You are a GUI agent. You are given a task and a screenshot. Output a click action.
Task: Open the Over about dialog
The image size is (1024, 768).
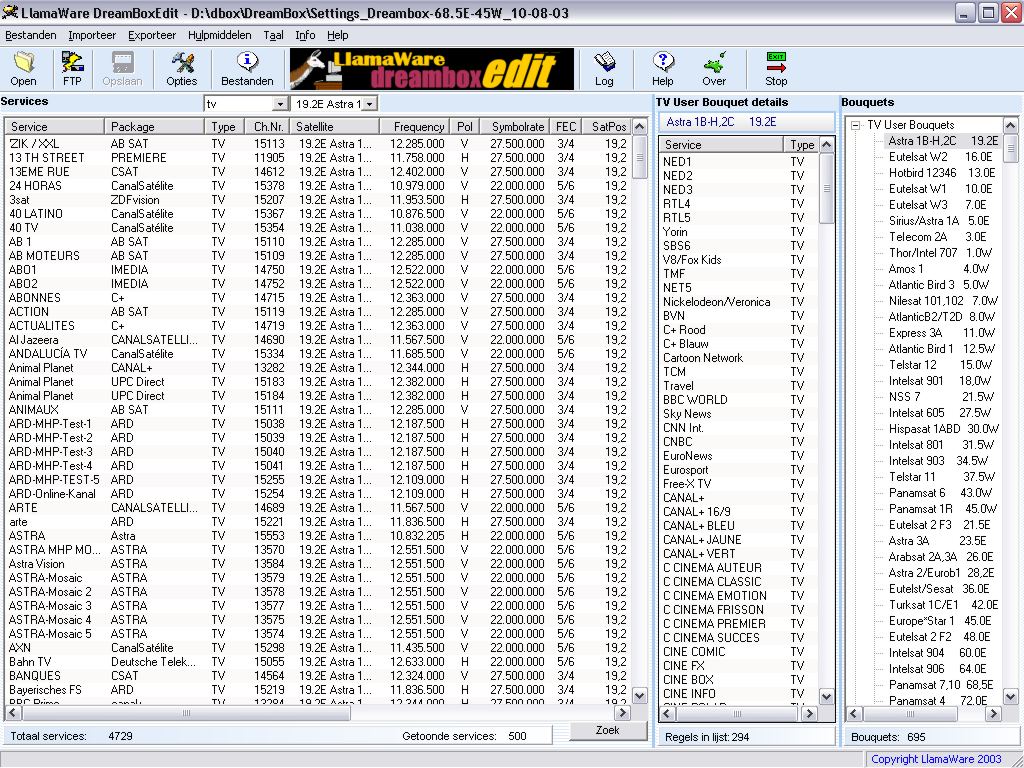714,69
